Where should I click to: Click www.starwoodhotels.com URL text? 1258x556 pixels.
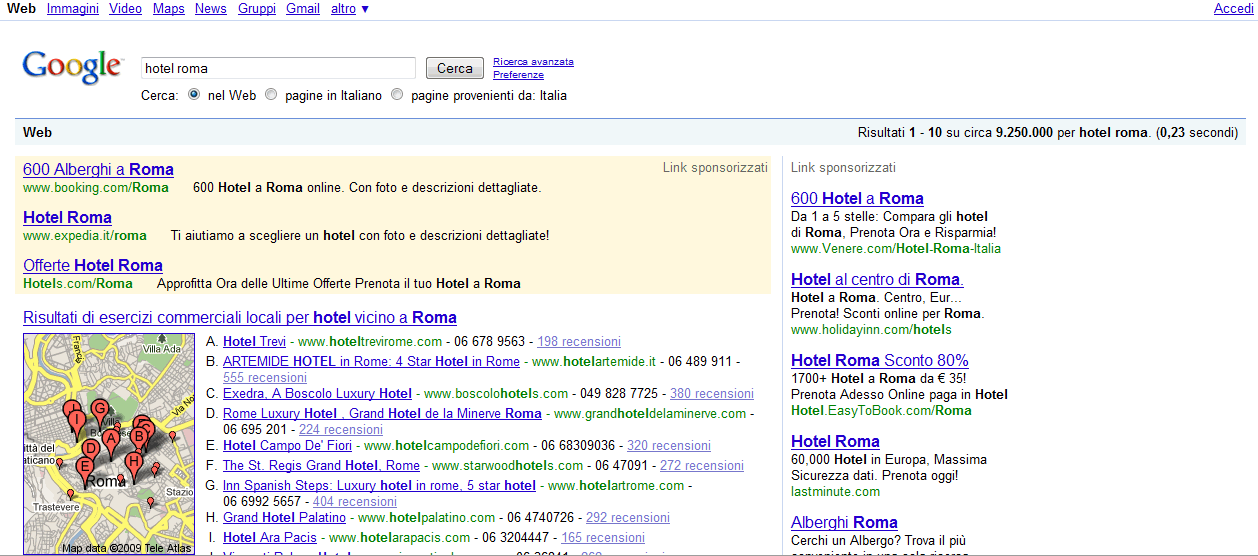(x=507, y=466)
